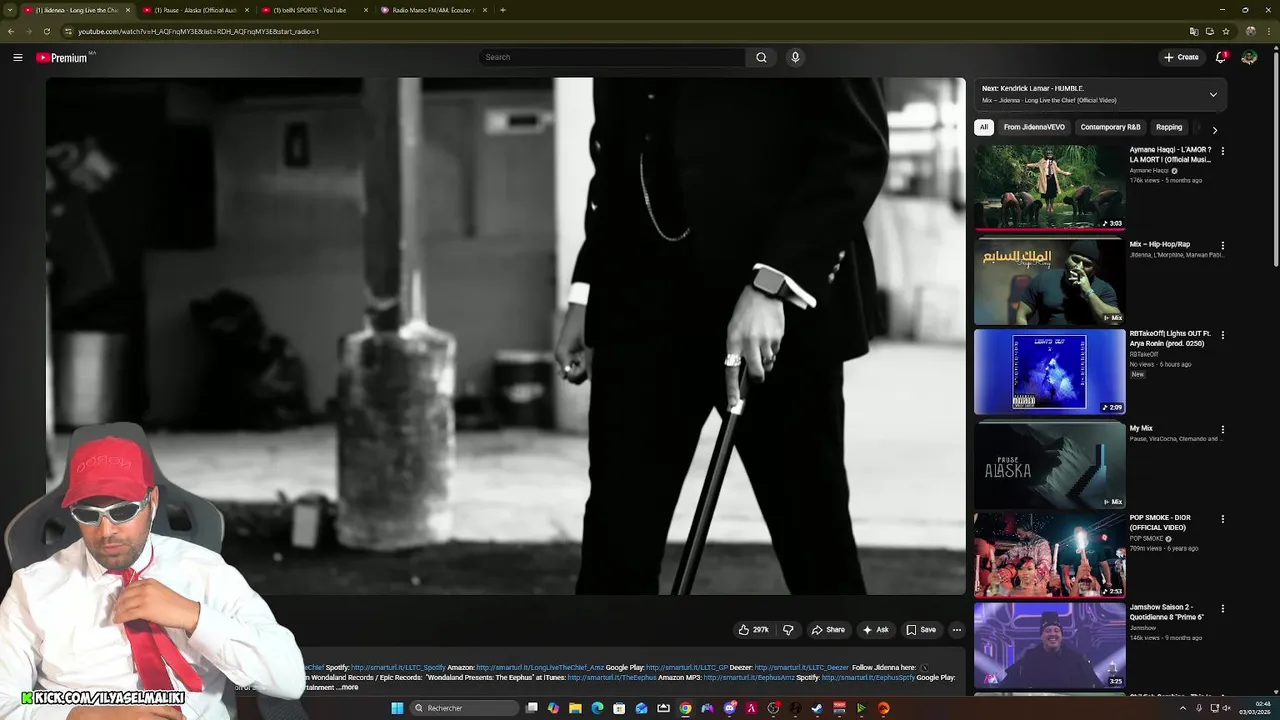Select the Rapping filter chip
This screenshot has width=1280, height=720.
click(1169, 127)
